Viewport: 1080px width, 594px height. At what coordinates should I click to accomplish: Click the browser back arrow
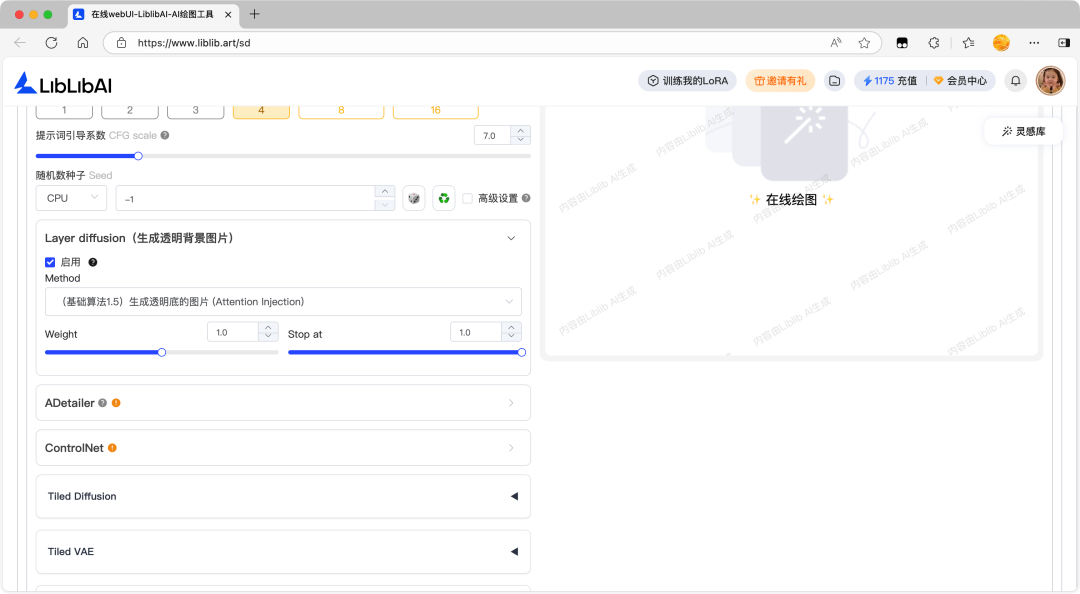coord(20,43)
